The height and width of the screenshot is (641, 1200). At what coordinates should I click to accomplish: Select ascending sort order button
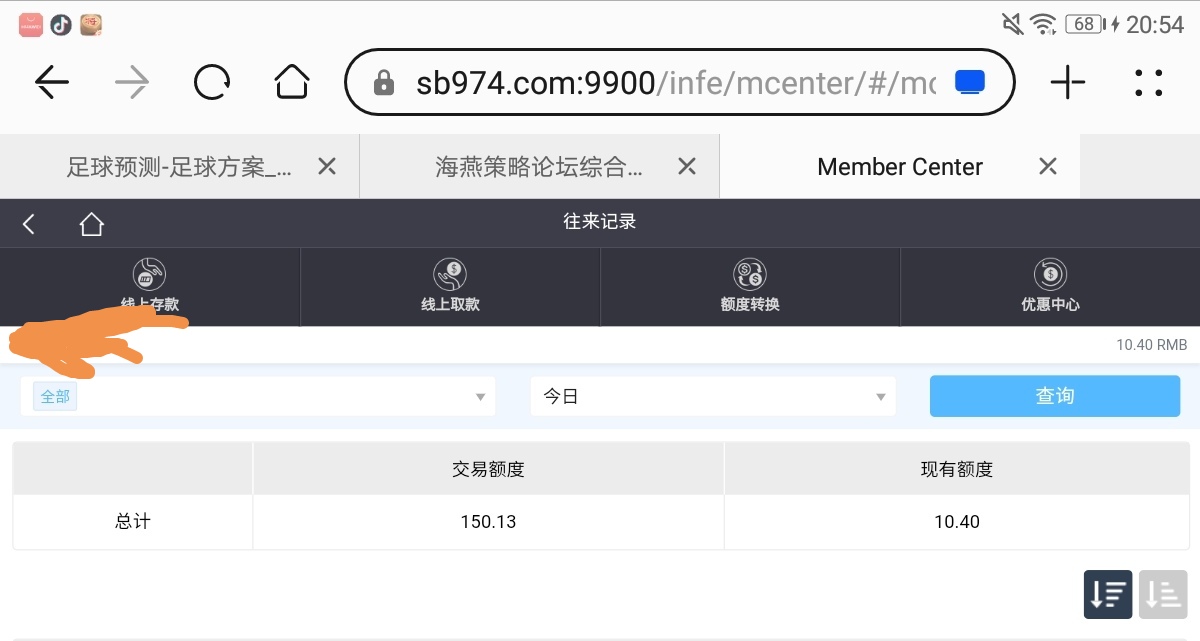click(1162, 594)
